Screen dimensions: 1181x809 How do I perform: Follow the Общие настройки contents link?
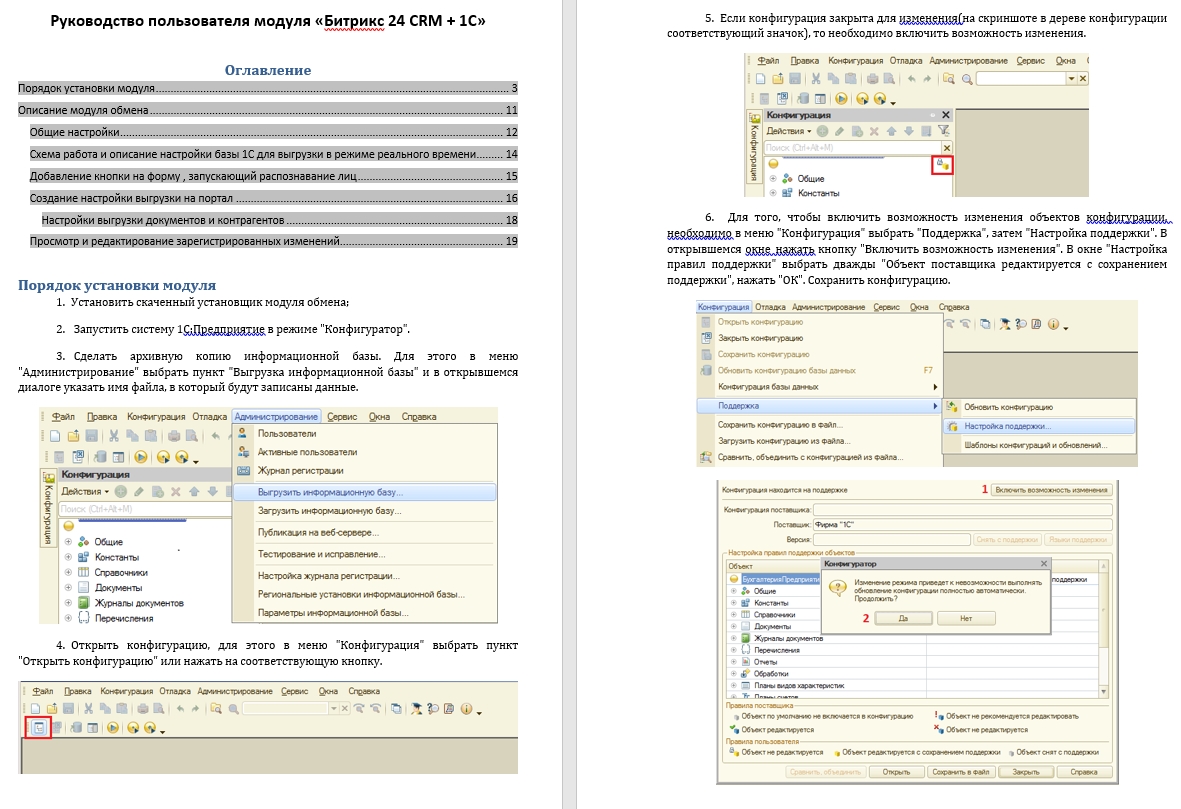(273, 132)
